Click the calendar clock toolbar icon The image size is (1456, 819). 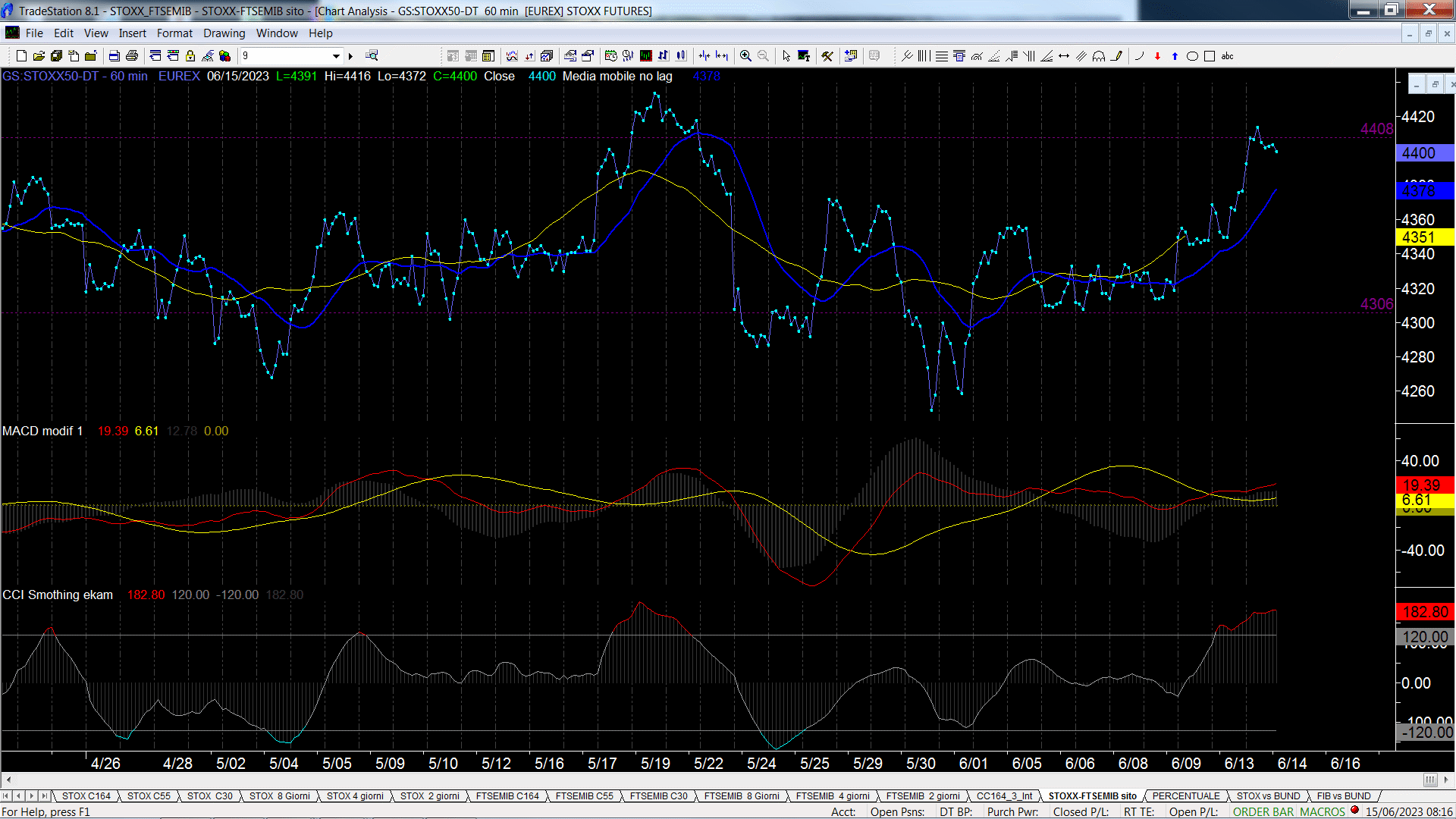(x=610, y=56)
